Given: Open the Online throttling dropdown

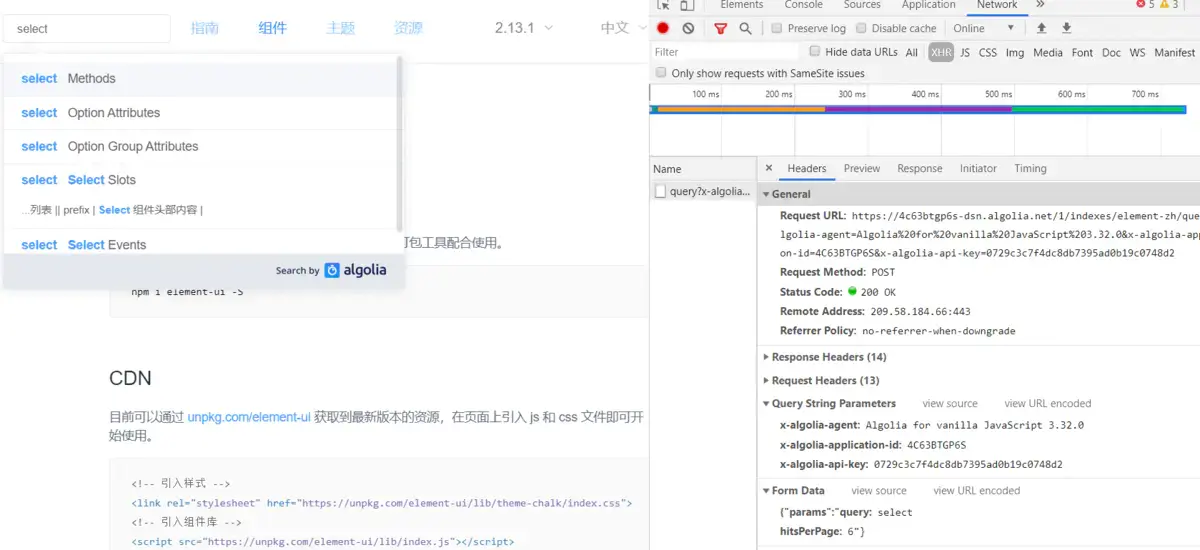Looking at the screenshot, I should pos(984,28).
